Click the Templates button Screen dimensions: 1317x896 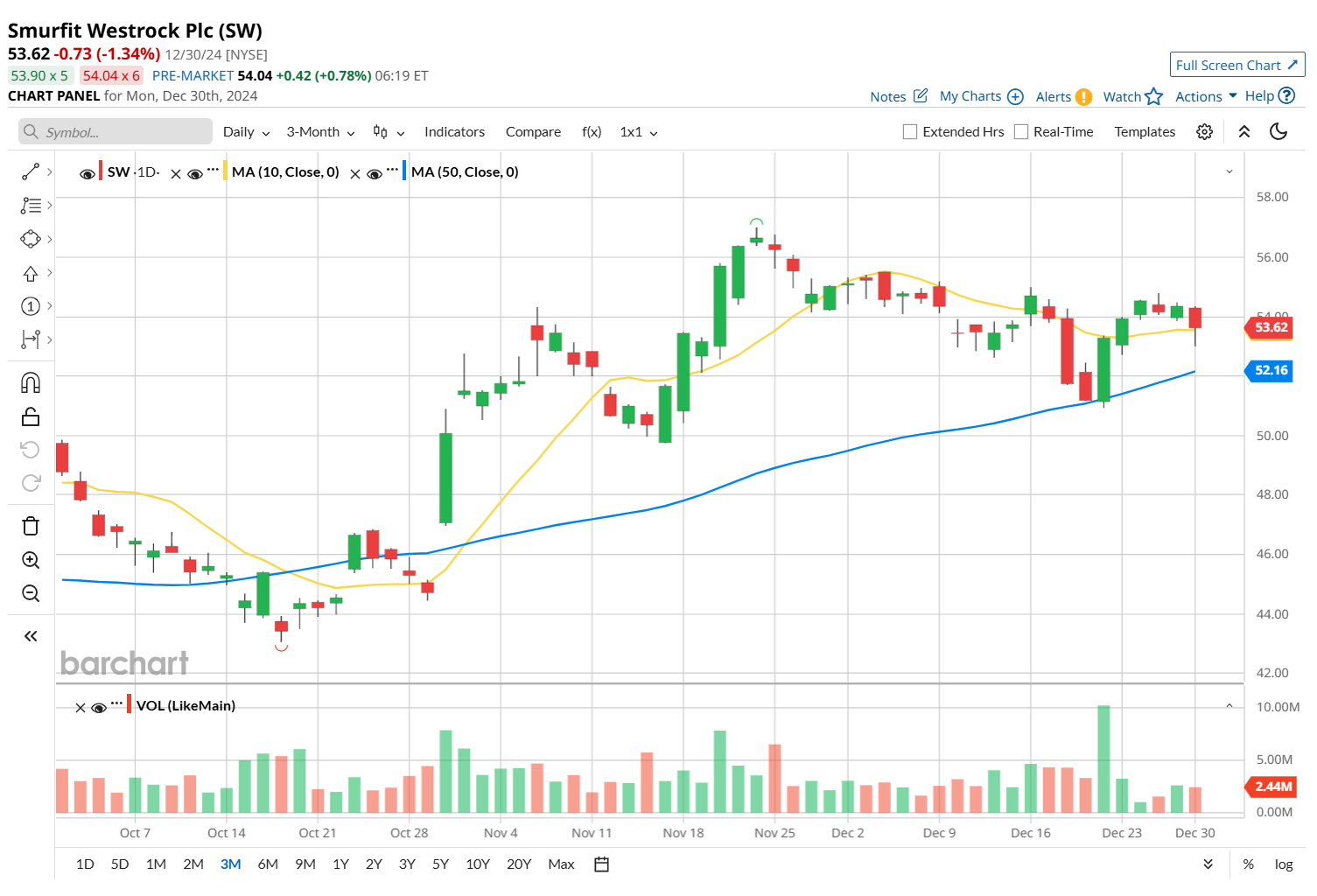pos(1145,132)
